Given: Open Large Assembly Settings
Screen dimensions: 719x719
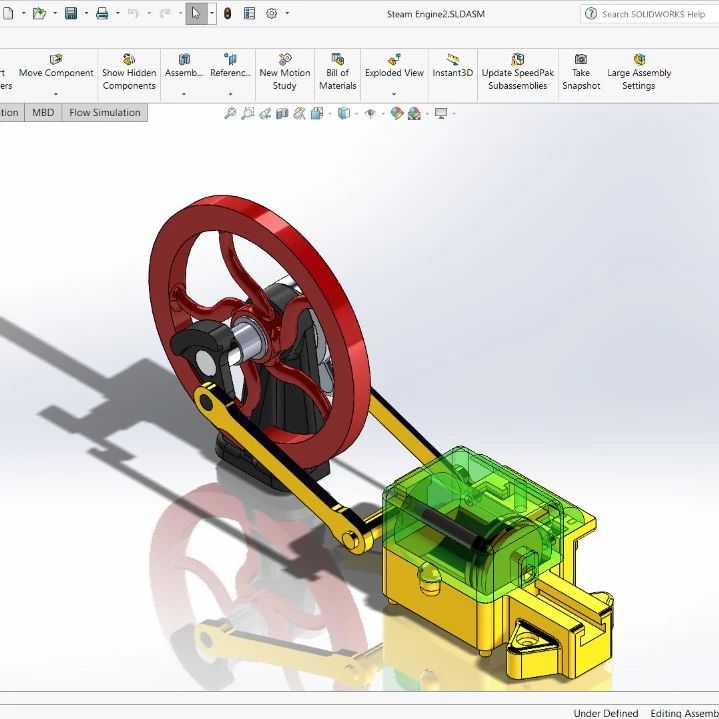Looking at the screenshot, I should 639,72.
